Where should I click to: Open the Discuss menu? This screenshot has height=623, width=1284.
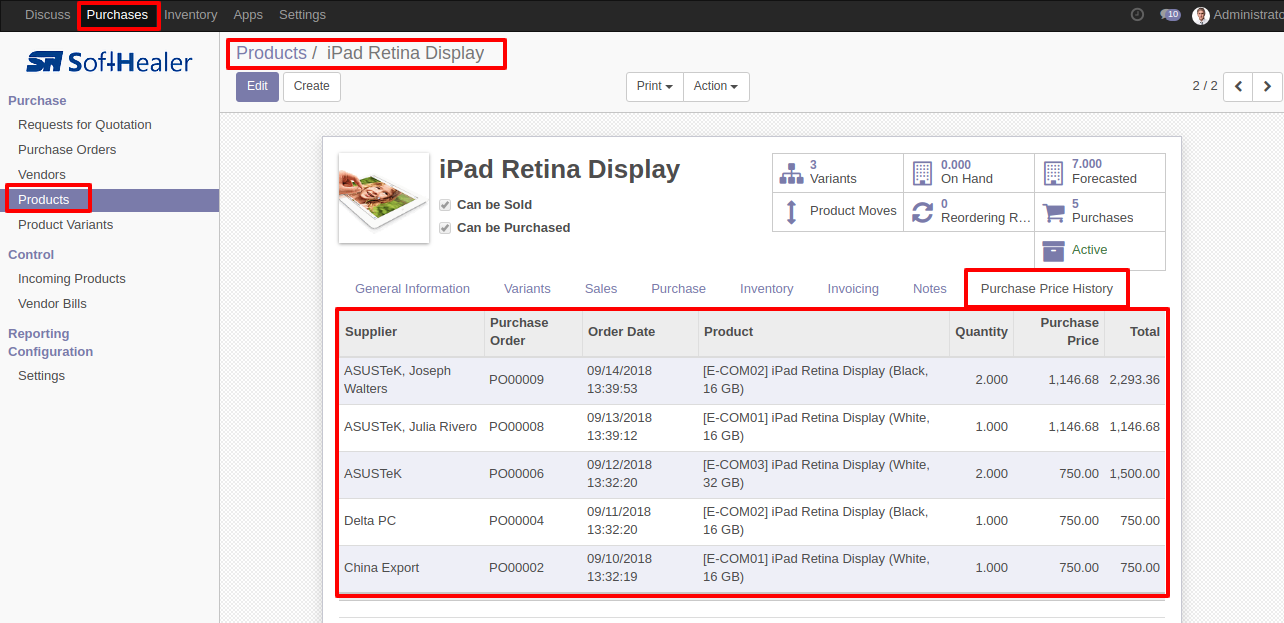(x=48, y=15)
